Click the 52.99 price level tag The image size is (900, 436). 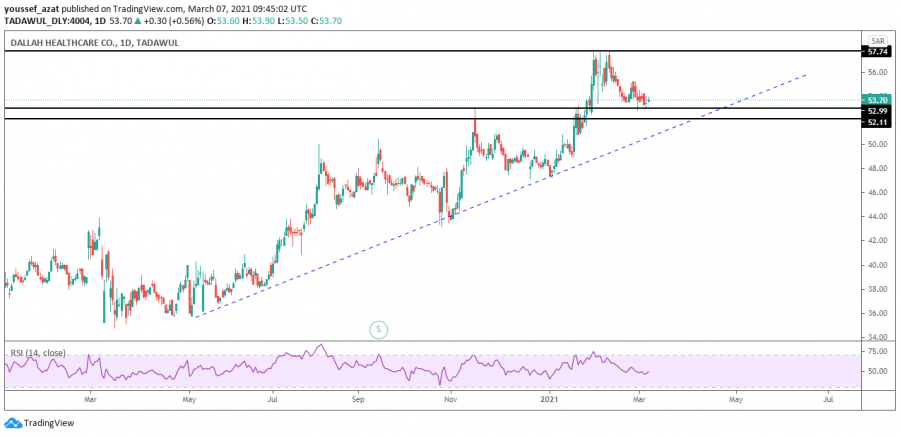coord(877,109)
